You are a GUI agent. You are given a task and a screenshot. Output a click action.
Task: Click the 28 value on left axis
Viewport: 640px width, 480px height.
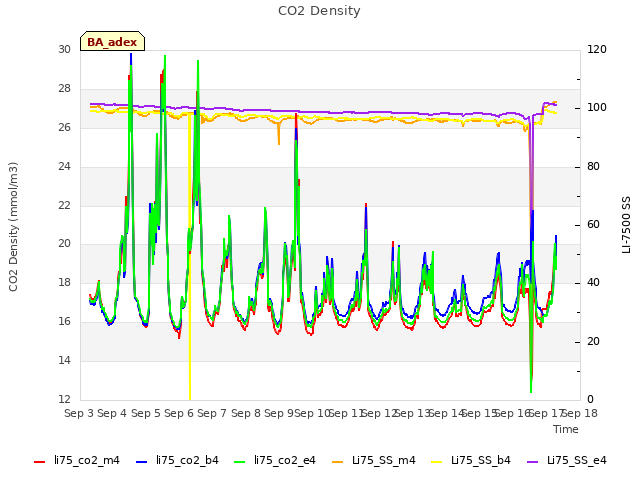click(x=64, y=88)
